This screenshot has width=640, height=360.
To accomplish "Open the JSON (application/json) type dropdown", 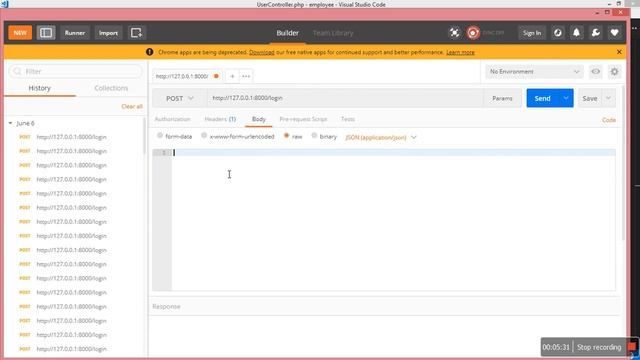I will tap(380, 137).
